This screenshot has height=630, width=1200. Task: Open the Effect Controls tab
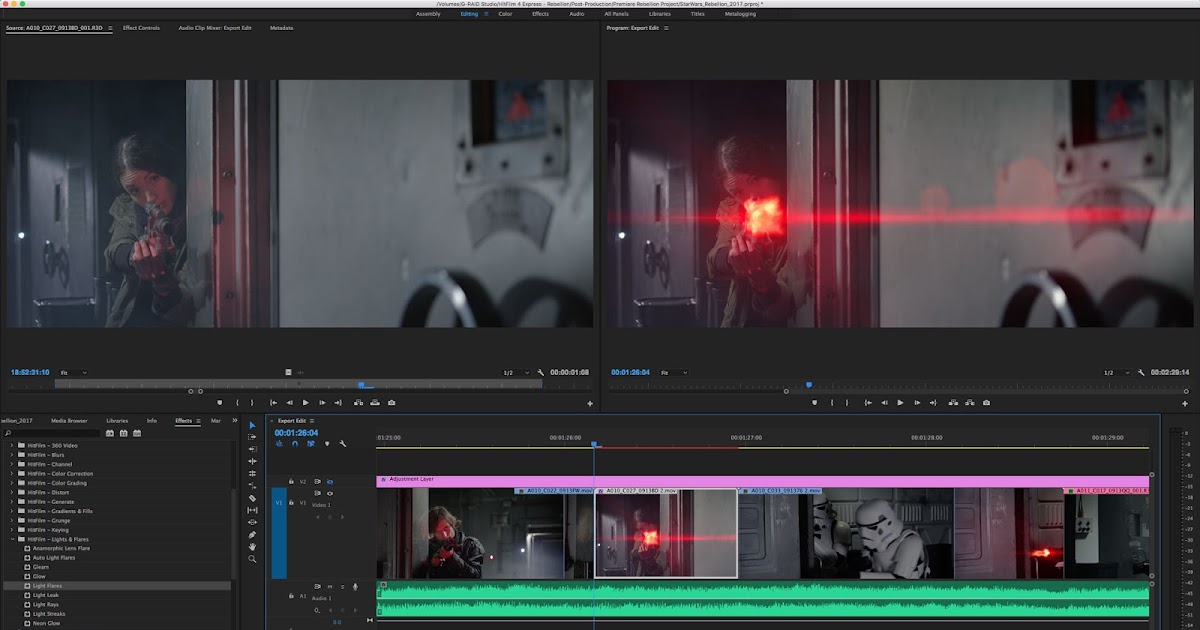[x=141, y=28]
